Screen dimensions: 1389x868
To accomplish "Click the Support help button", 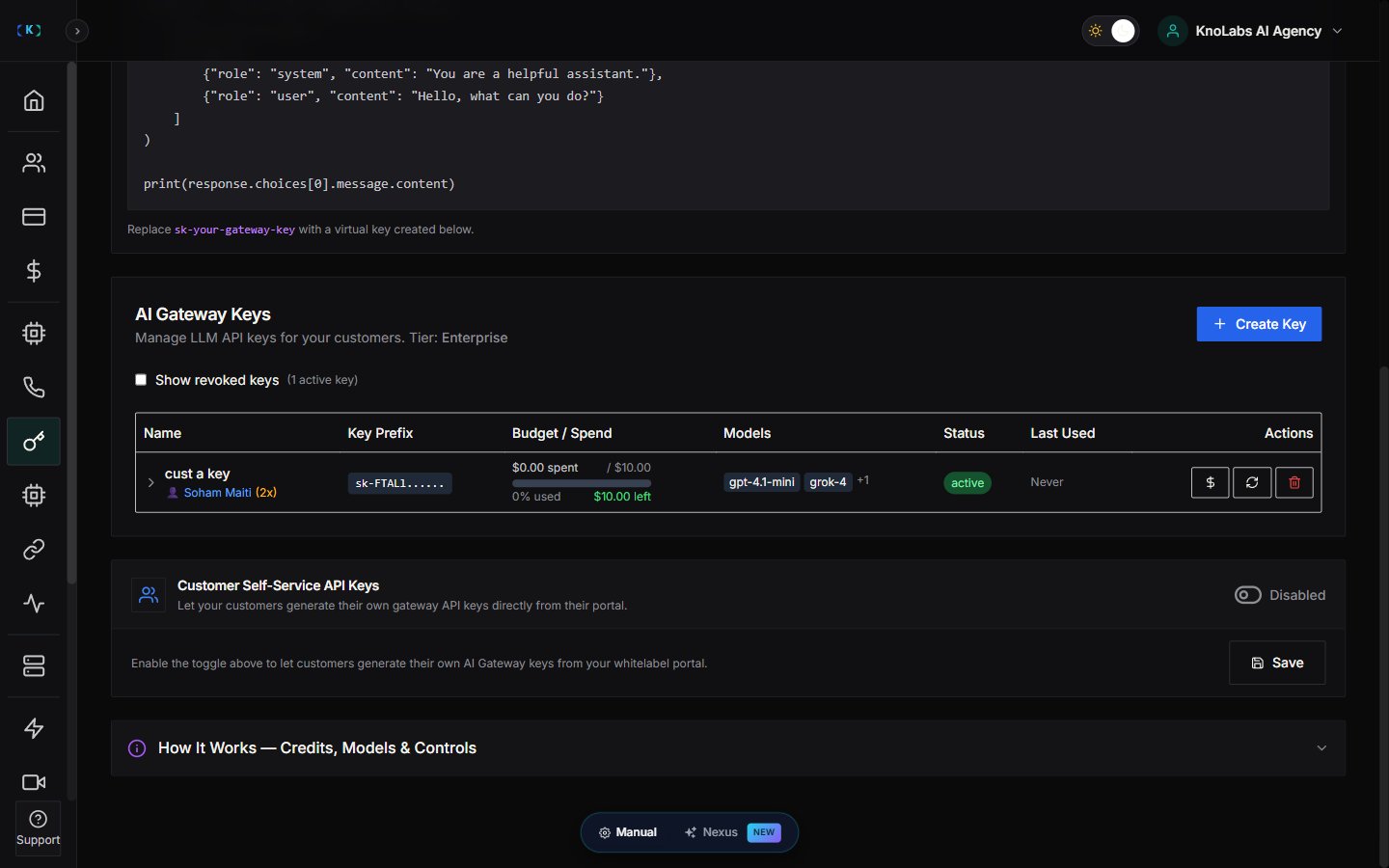I will point(39,828).
